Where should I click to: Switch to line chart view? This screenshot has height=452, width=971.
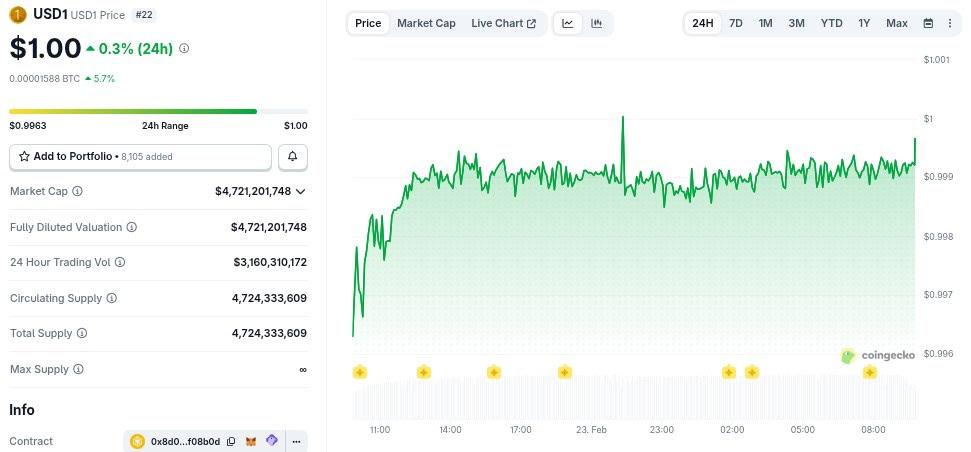pyautogui.click(x=568, y=23)
